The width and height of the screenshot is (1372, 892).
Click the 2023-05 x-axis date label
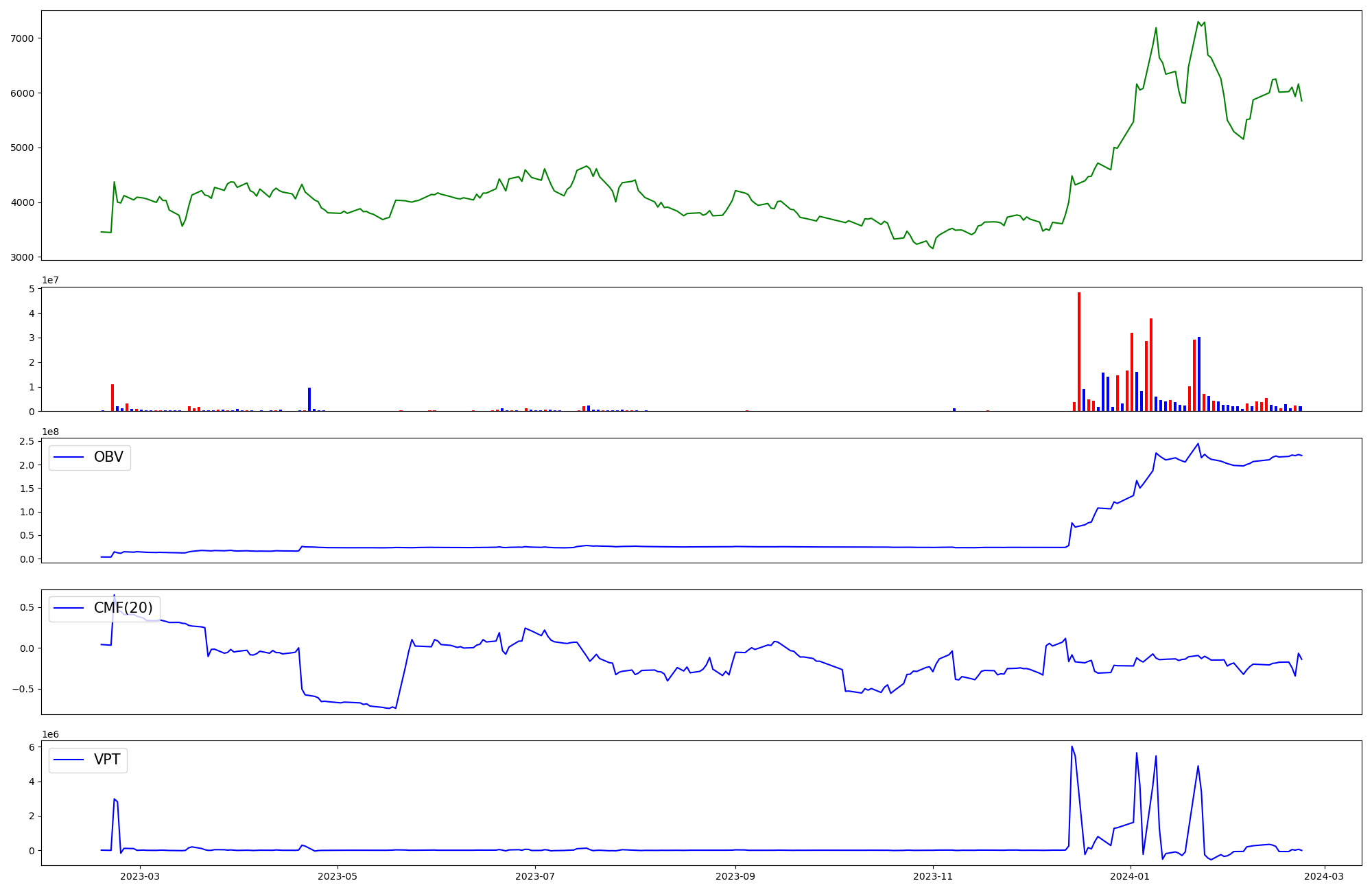tap(338, 876)
